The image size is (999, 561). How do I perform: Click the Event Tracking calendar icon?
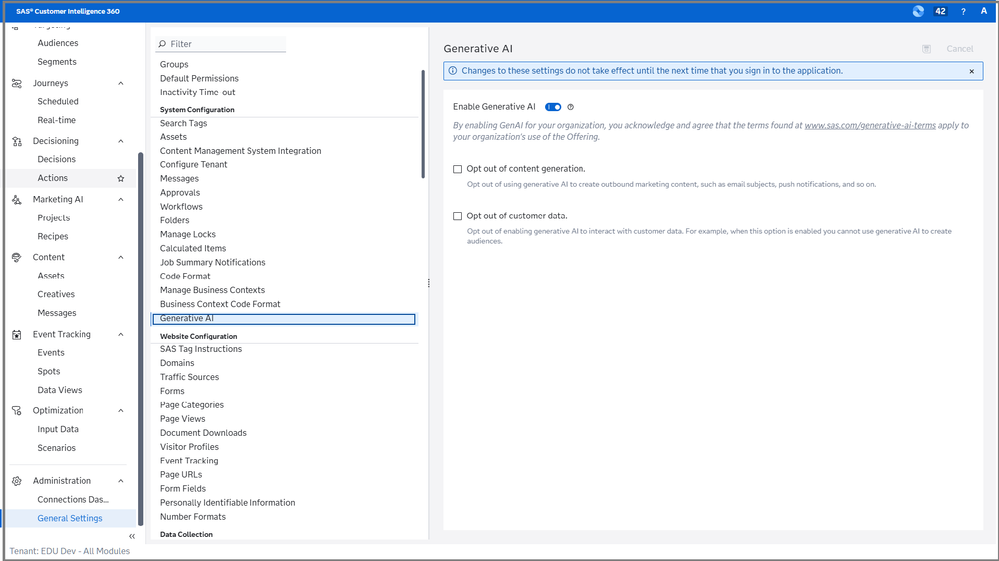pyautogui.click(x=17, y=334)
